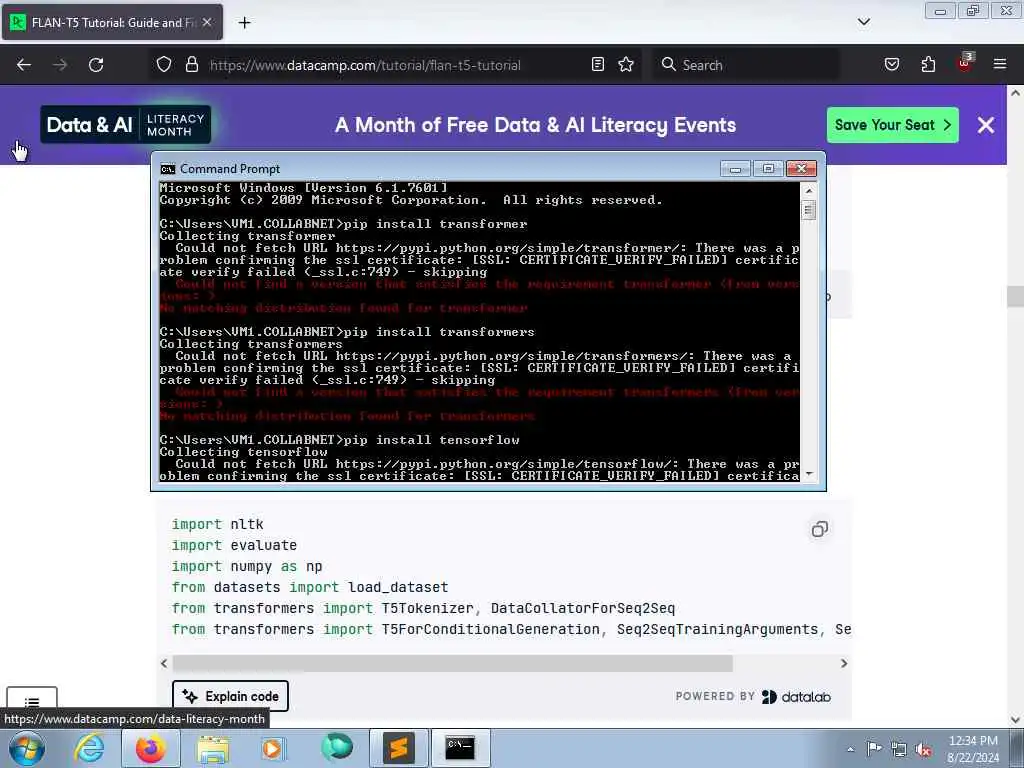Click the 'import nltk' code line
This screenshot has height=768, width=1024.
click(217, 524)
